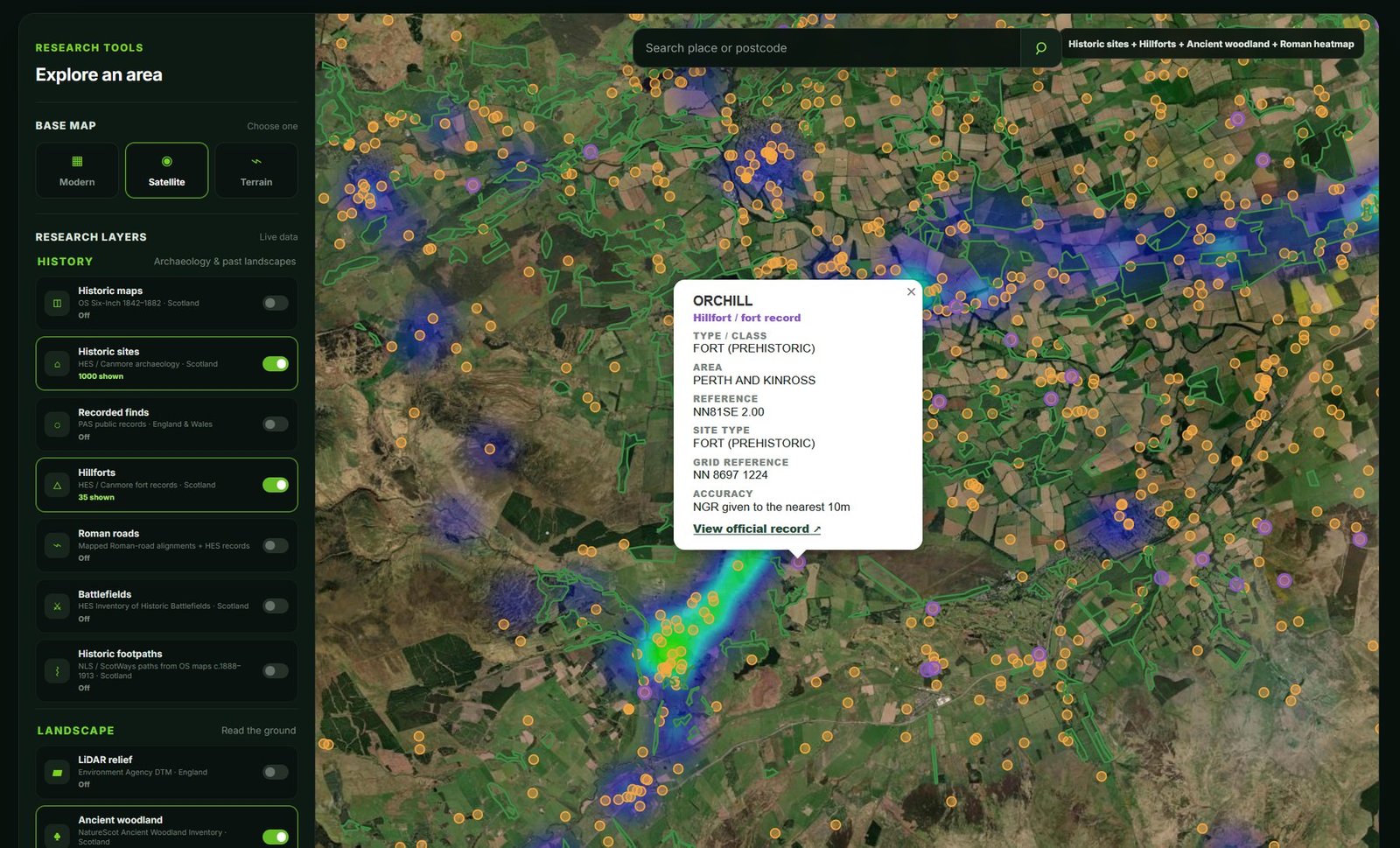Click the 'Explore an area' heading
The height and width of the screenshot is (848, 1400).
coord(99,74)
